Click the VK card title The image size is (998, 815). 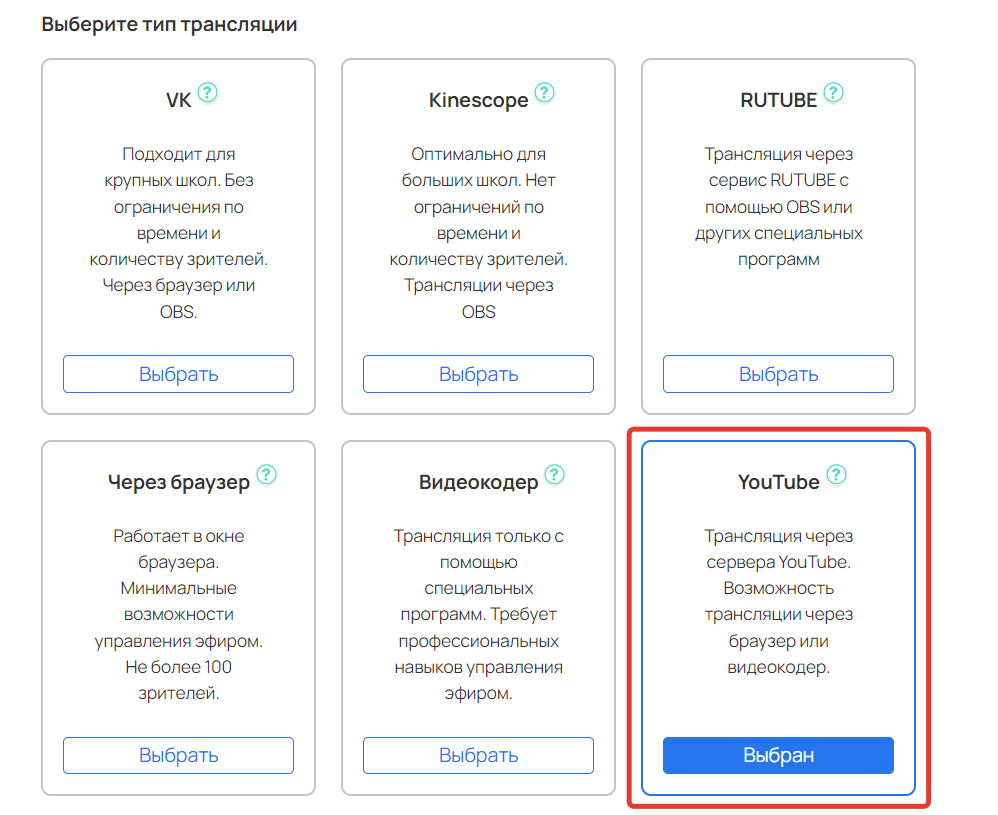[x=178, y=101]
